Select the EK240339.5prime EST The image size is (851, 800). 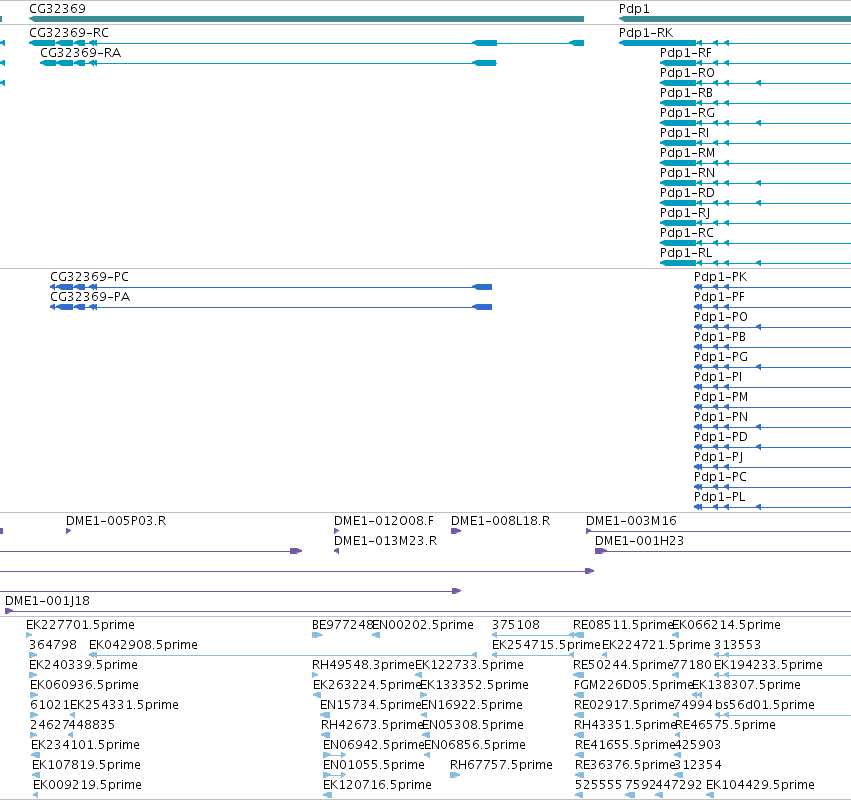click(83, 665)
